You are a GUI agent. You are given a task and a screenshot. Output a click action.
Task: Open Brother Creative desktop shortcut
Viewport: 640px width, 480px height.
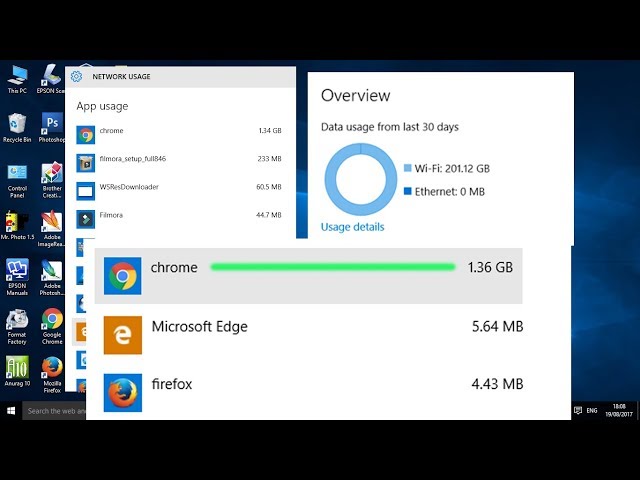click(52, 180)
